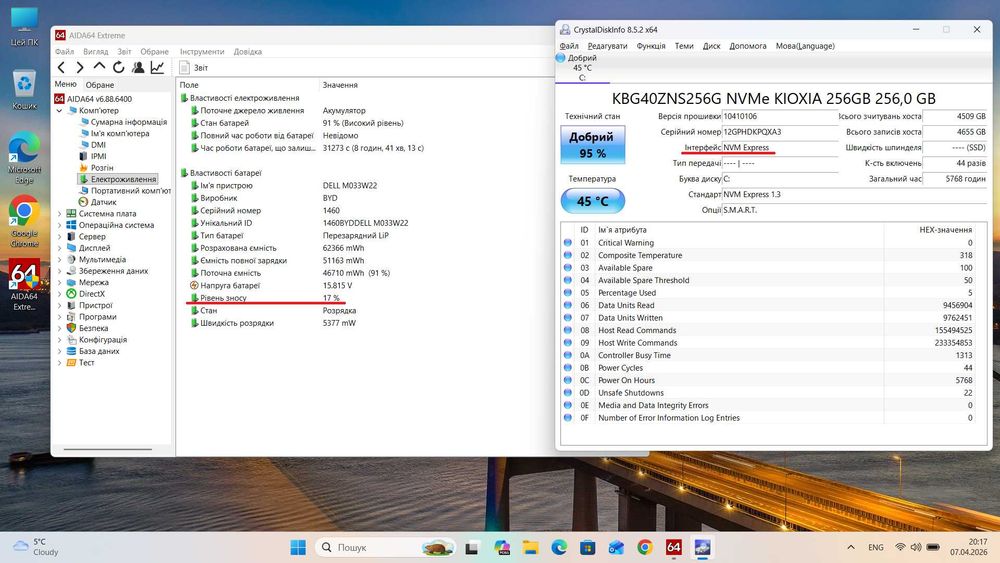Click the CrystalDiskInfo taskbar icon
The width and height of the screenshot is (1000, 563).
[x=702, y=547]
